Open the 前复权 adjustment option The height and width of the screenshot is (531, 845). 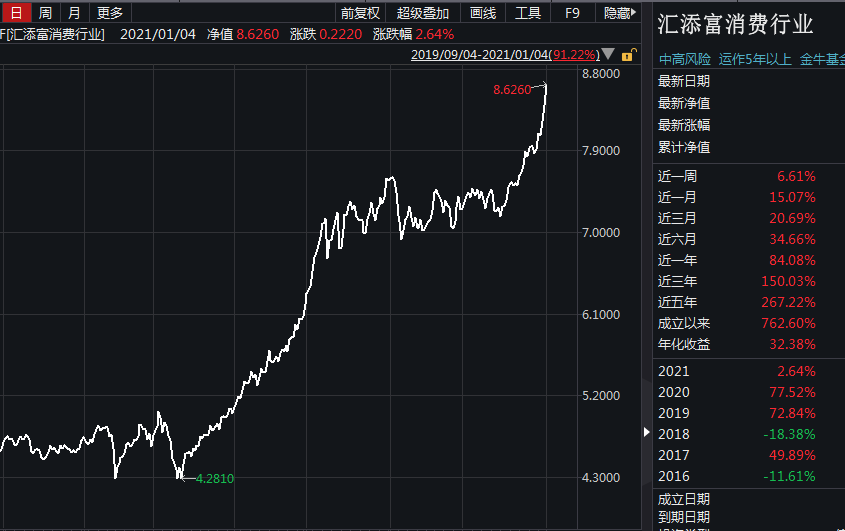pyautogui.click(x=360, y=12)
